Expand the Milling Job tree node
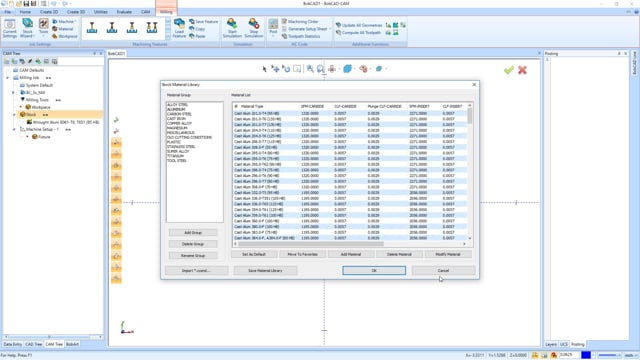The width and height of the screenshot is (640, 360). [7, 78]
